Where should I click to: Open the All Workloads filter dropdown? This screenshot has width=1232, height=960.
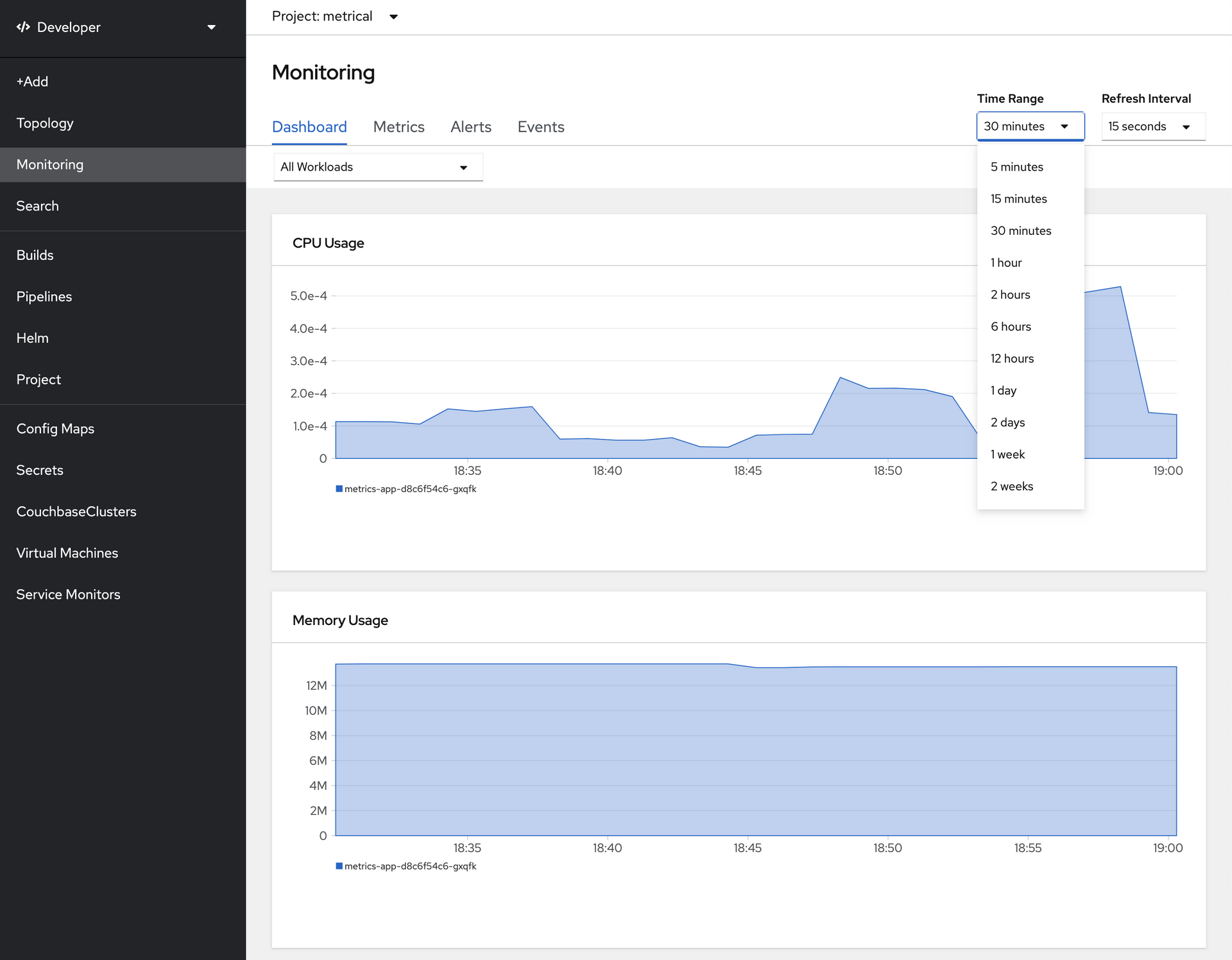click(x=378, y=167)
